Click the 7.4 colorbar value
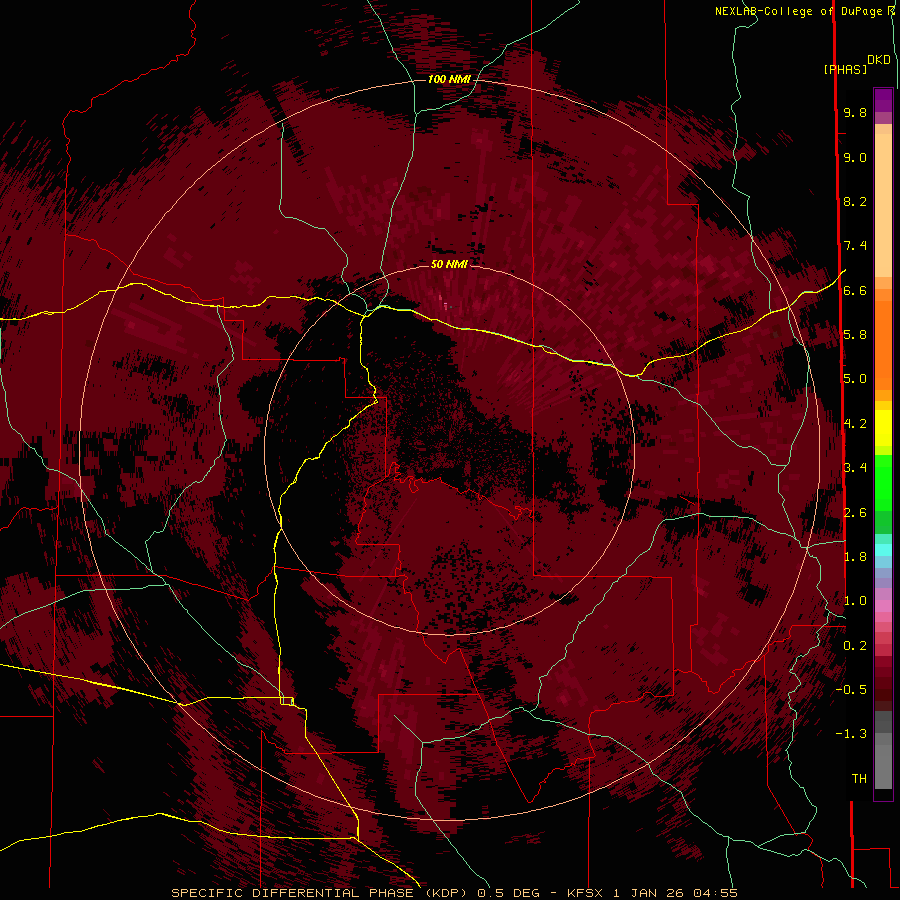The width and height of the screenshot is (900, 900). 855,246
